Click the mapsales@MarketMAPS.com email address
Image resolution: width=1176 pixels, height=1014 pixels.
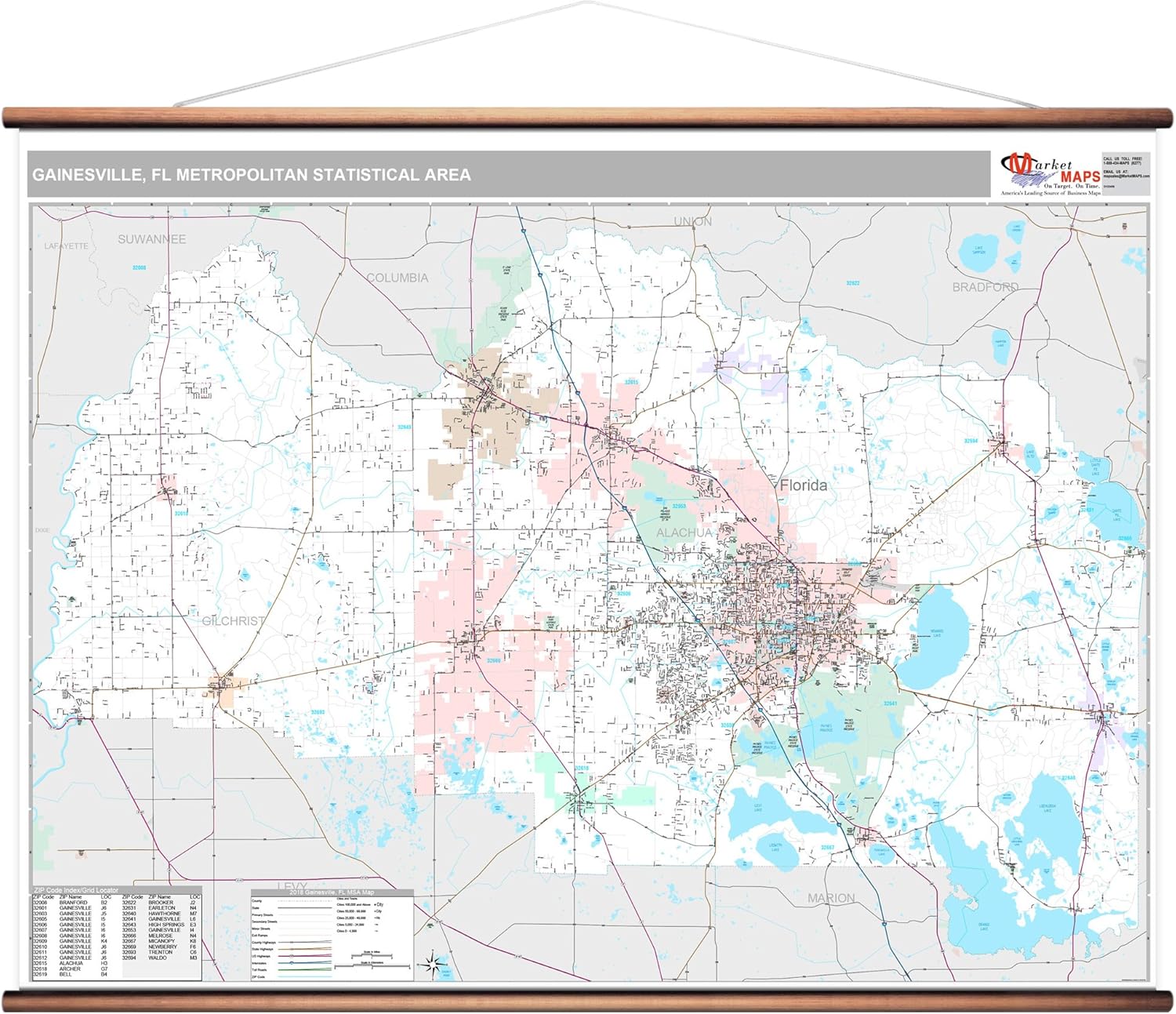click(x=1126, y=176)
